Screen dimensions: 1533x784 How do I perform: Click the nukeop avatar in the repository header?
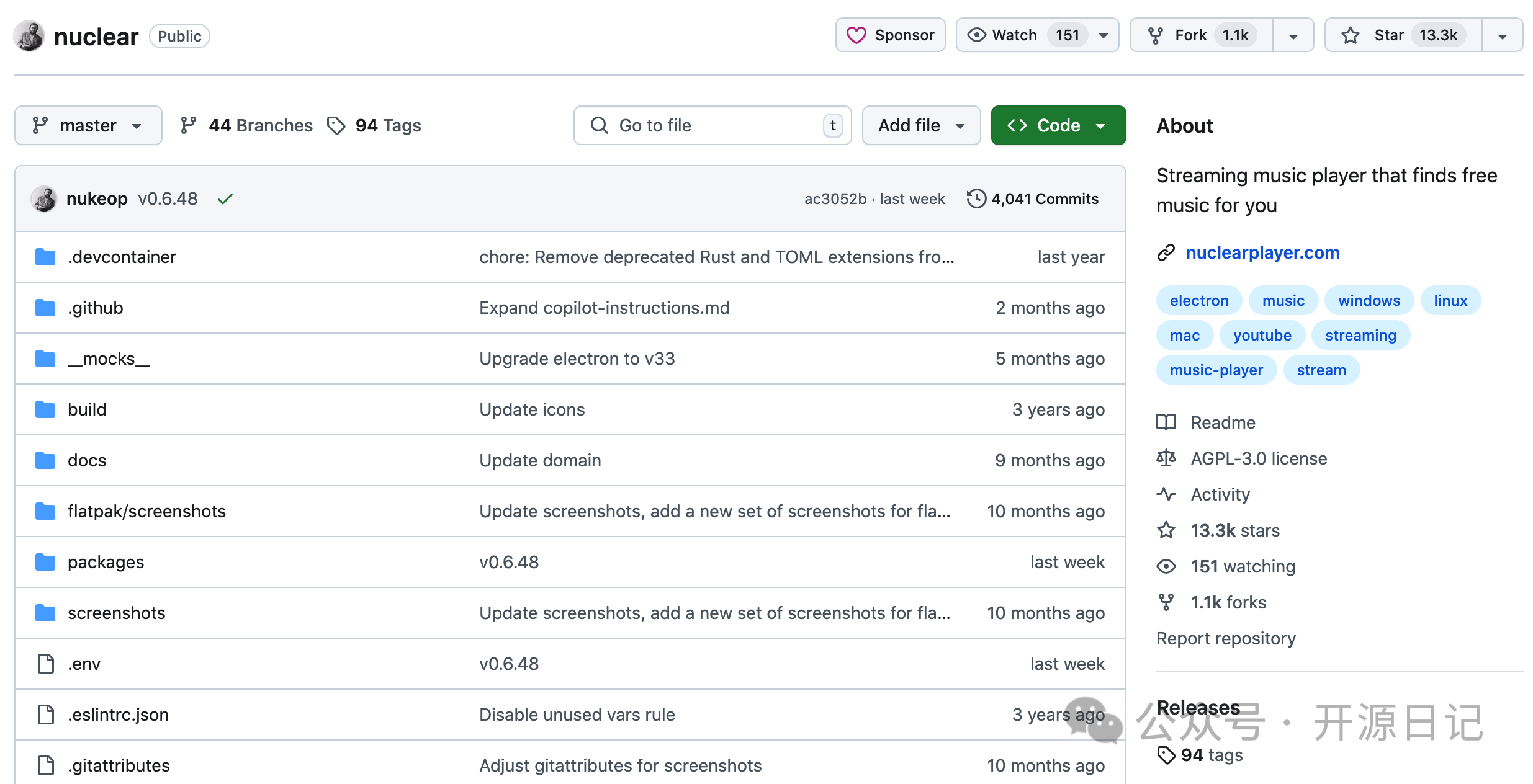coord(29,36)
